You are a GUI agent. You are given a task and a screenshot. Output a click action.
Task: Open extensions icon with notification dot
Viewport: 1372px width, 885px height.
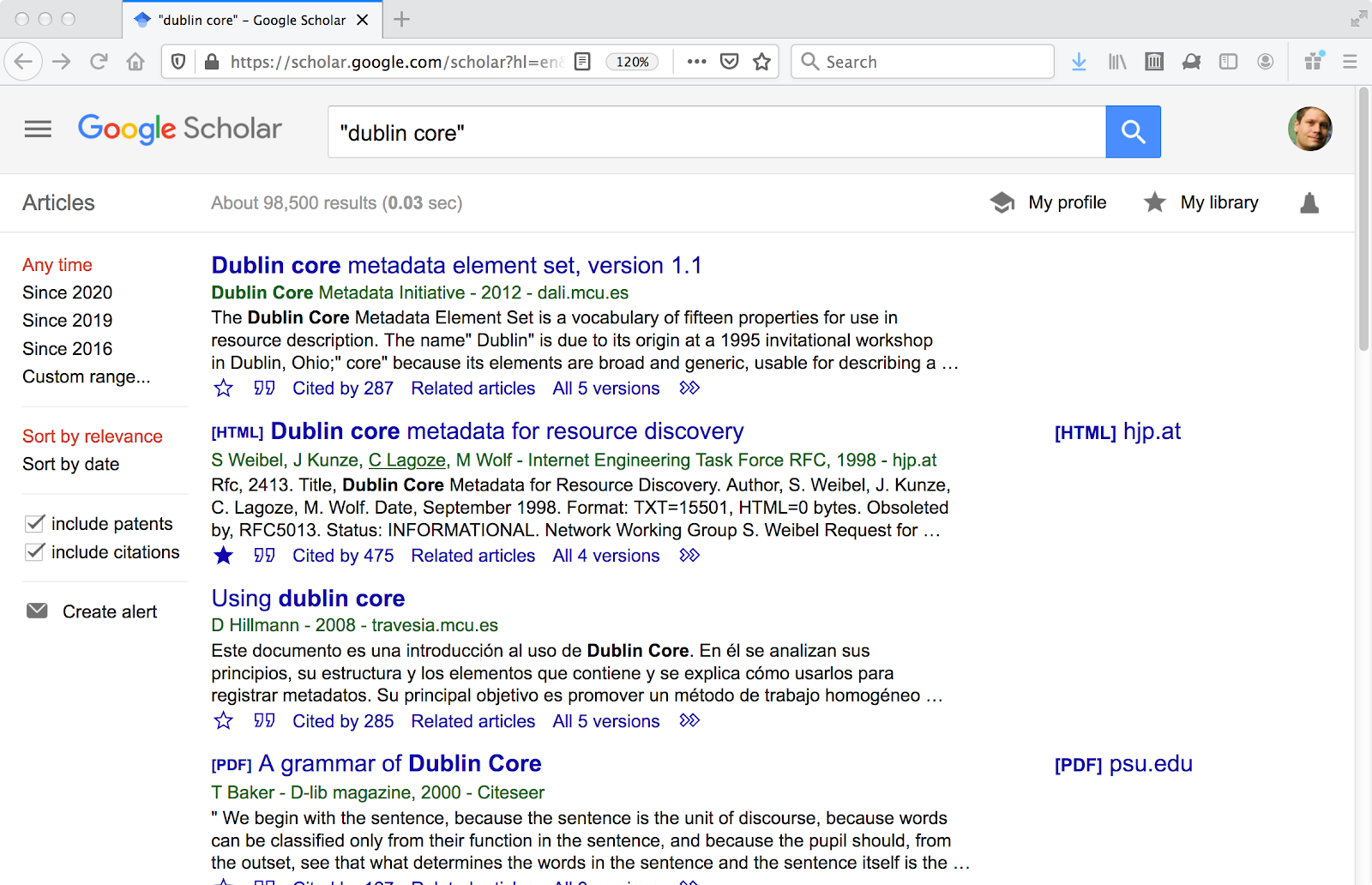(x=1314, y=61)
